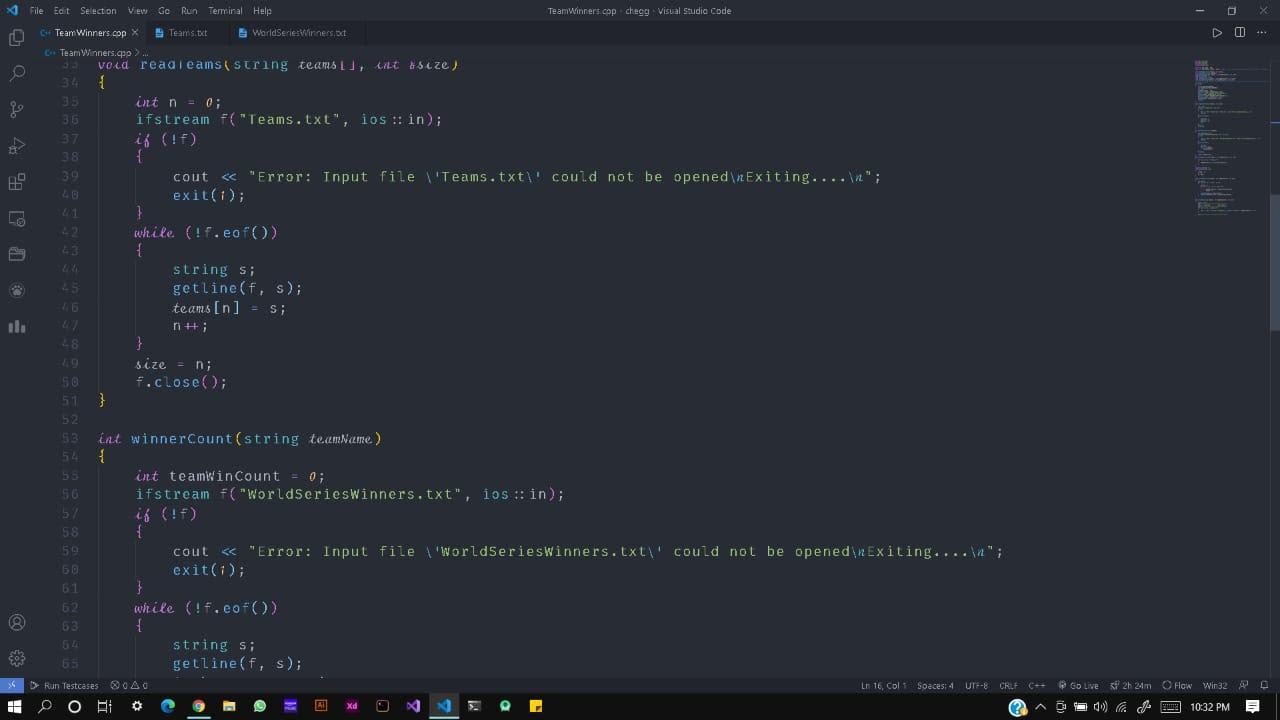Viewport: 1280px width, 720px height.
Task: Open the remote window indicator in status bar
Action: point(11,685)
